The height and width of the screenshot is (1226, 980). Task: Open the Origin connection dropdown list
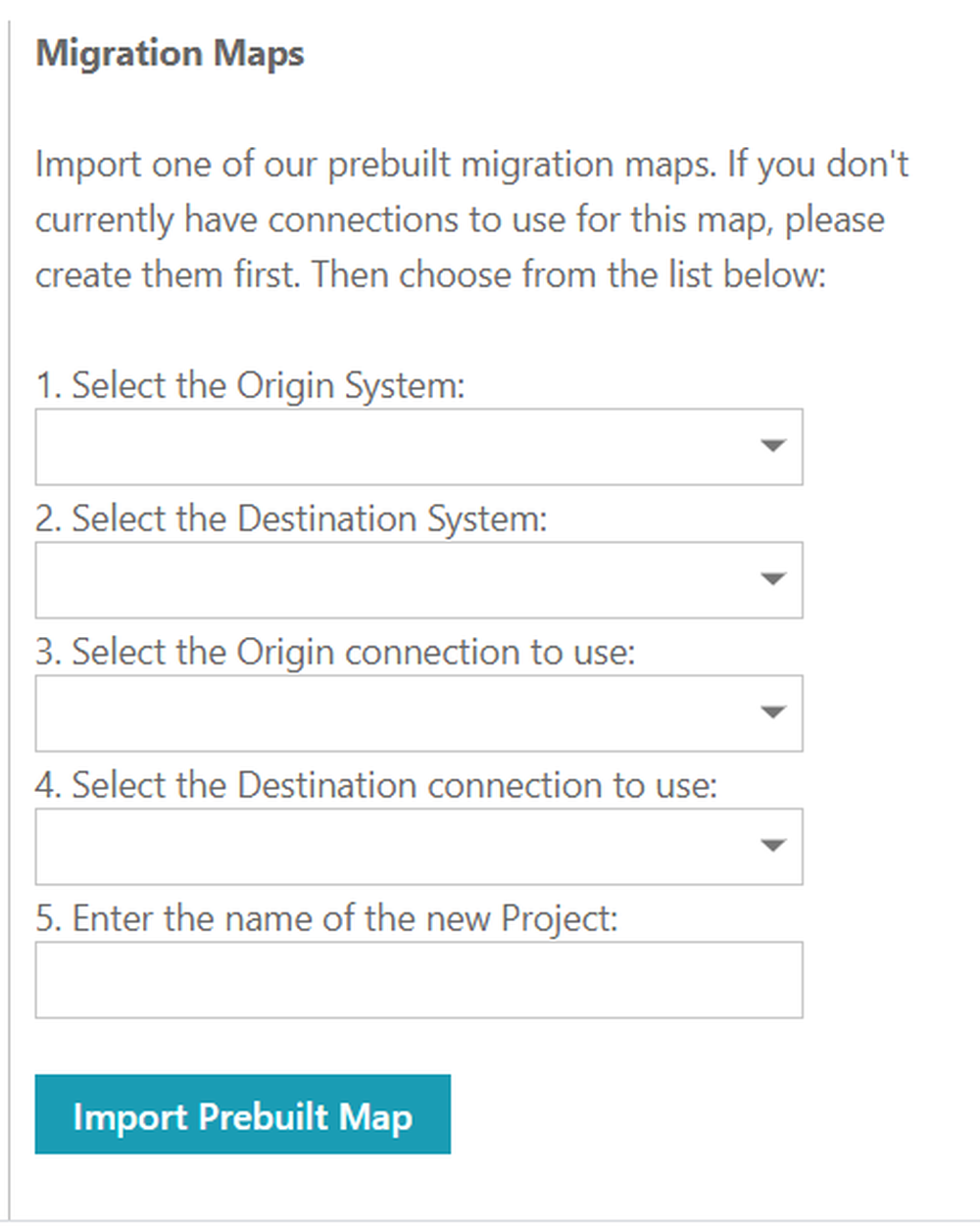(x=418, y=713)
